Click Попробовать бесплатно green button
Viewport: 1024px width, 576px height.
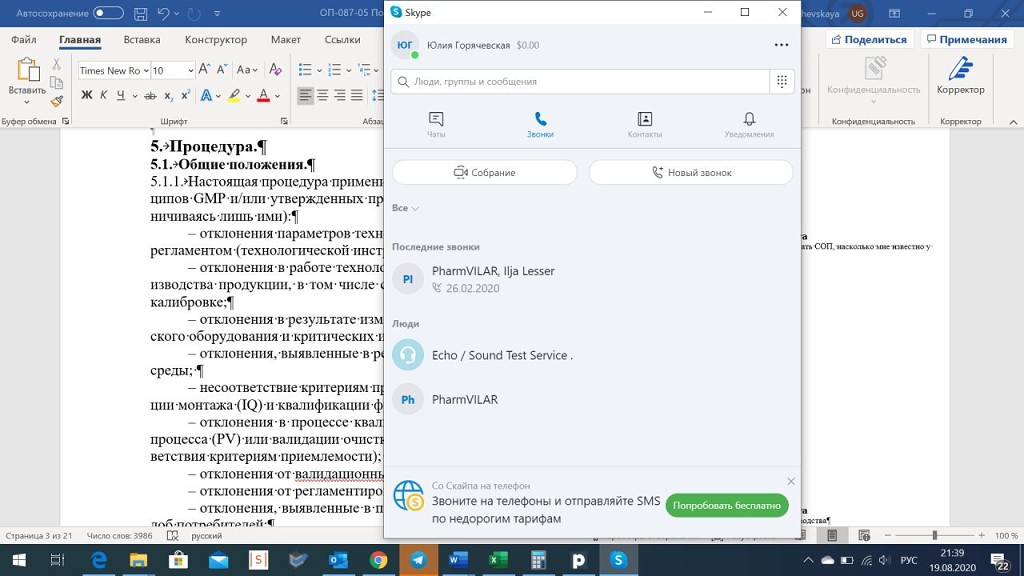(x=726, y=506)
